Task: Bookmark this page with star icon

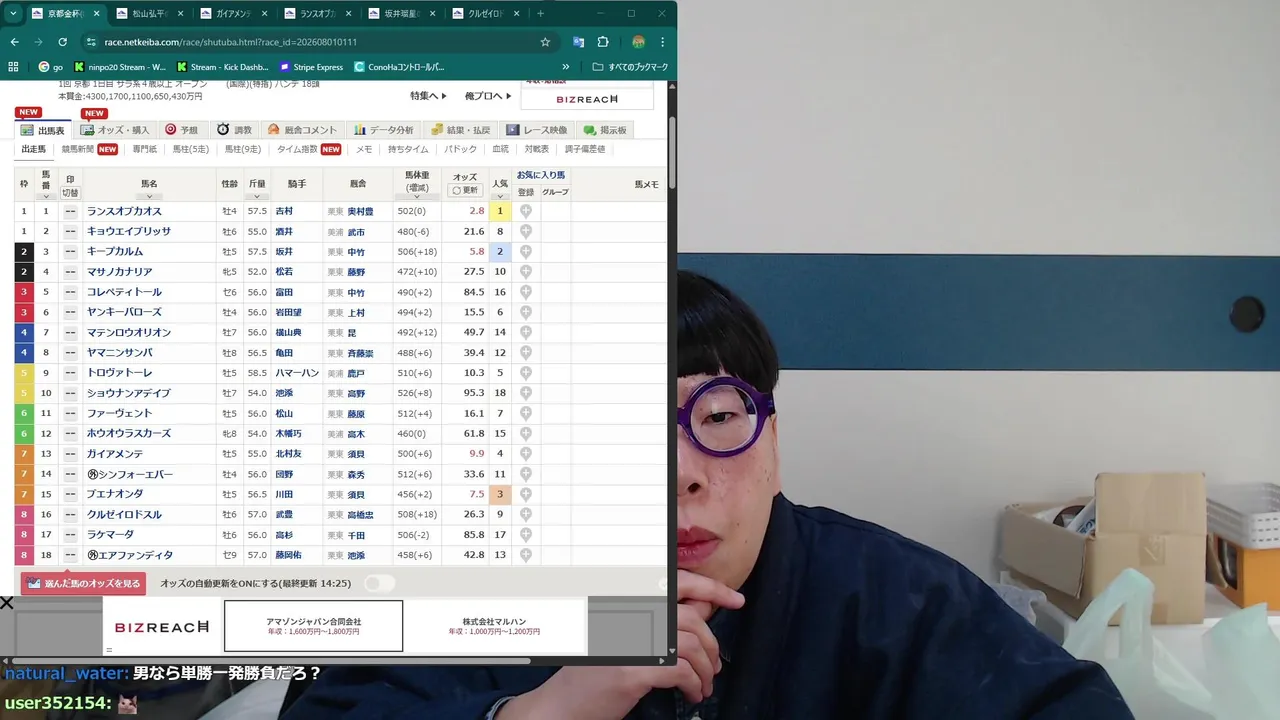Action: pyautogui.click(x=545, y=42)
